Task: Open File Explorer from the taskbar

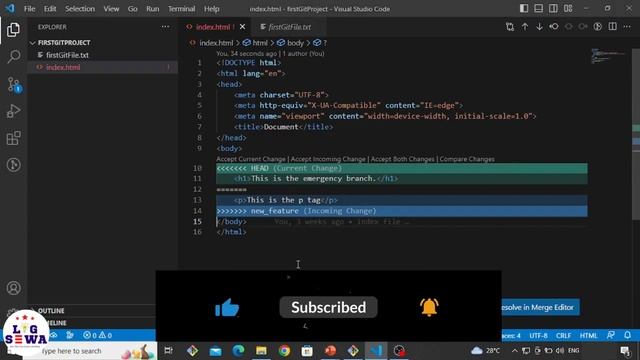Action: coord(261,351)
